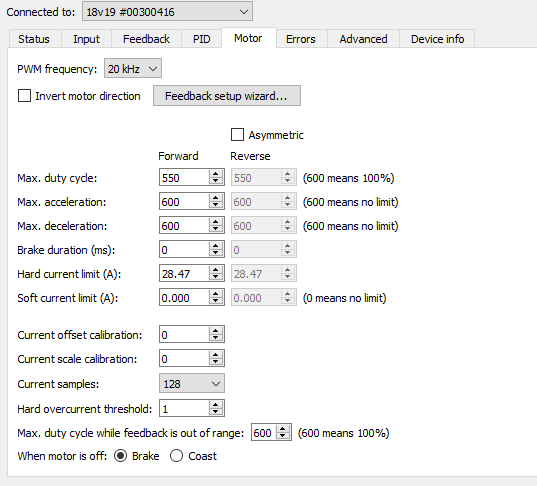Decrease Hard overcurrent threshold with down arrow
The height and width of the screenshot is (486, 537).
(x=215, y=412)
